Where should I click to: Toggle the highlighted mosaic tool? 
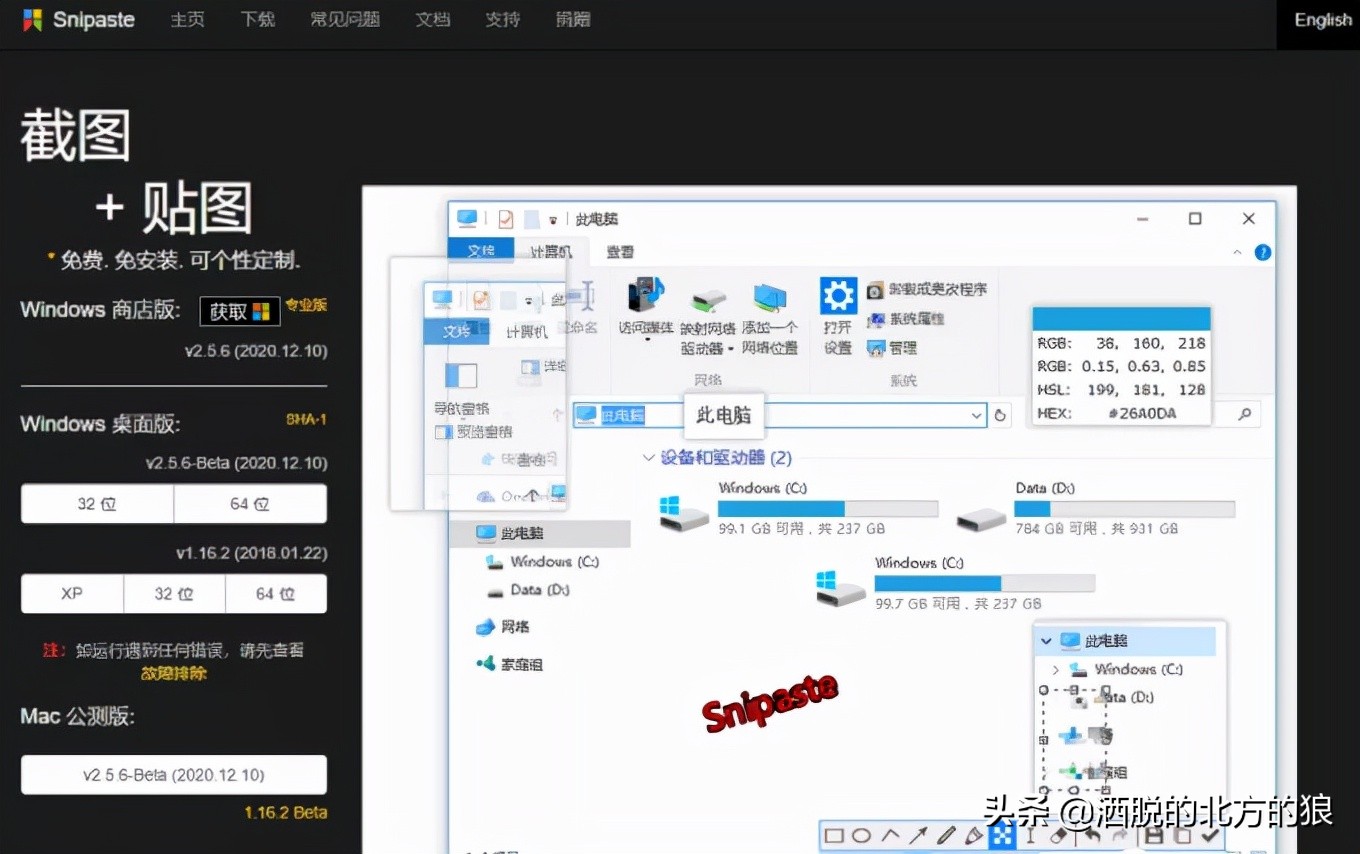(x=1002, y=836)
